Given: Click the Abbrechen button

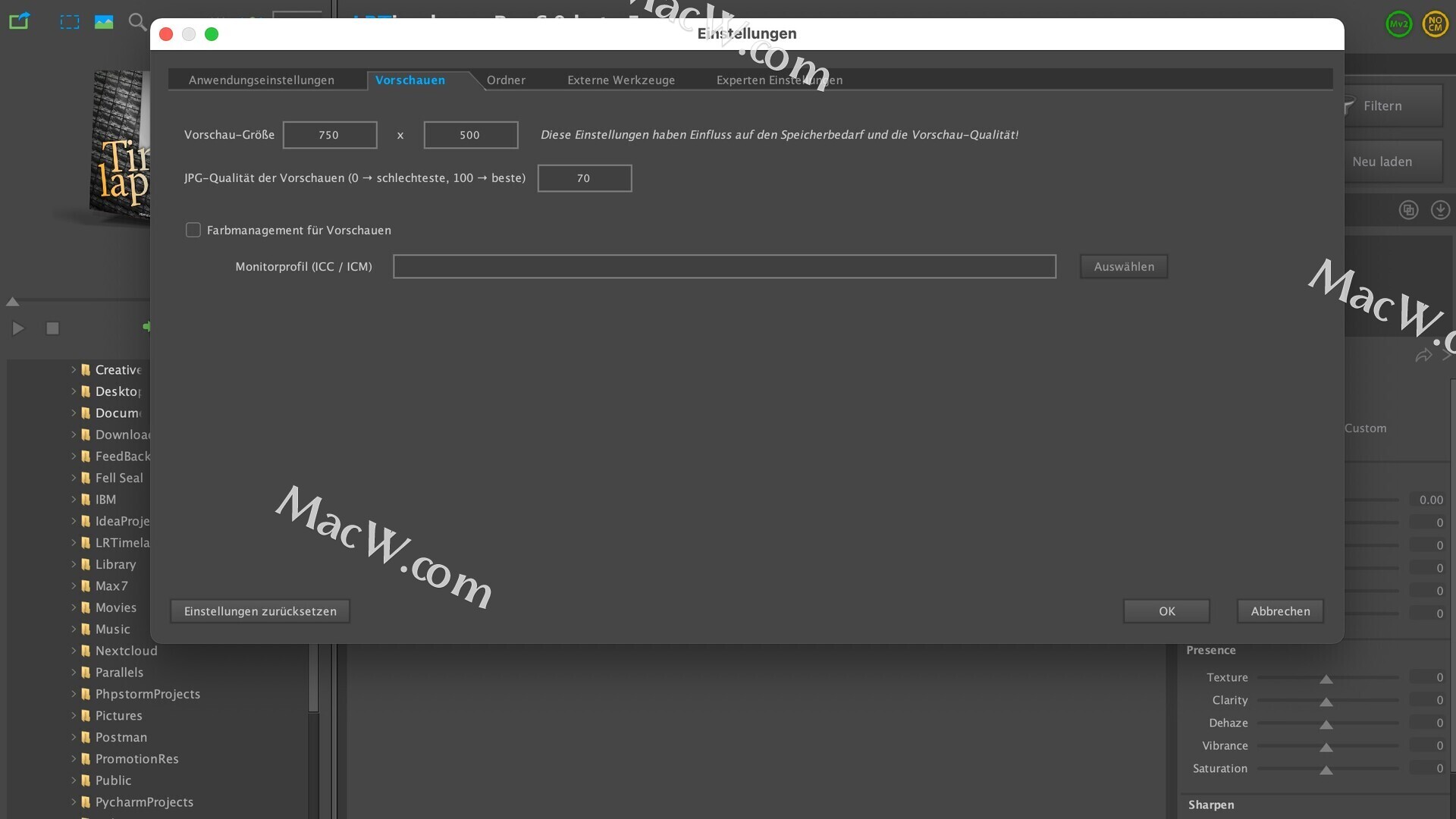Looking at the screenshot, I should click(x=1280, y=611).
